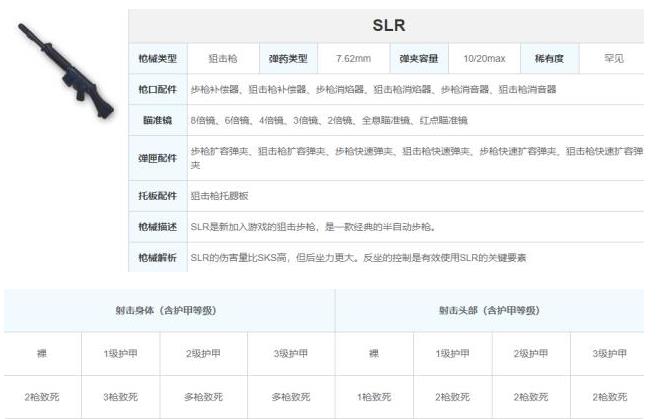Select the 枪械类型 label cell
Viewport: 659px width, 419px height.
pyautogui.click(x=157, y=59)
